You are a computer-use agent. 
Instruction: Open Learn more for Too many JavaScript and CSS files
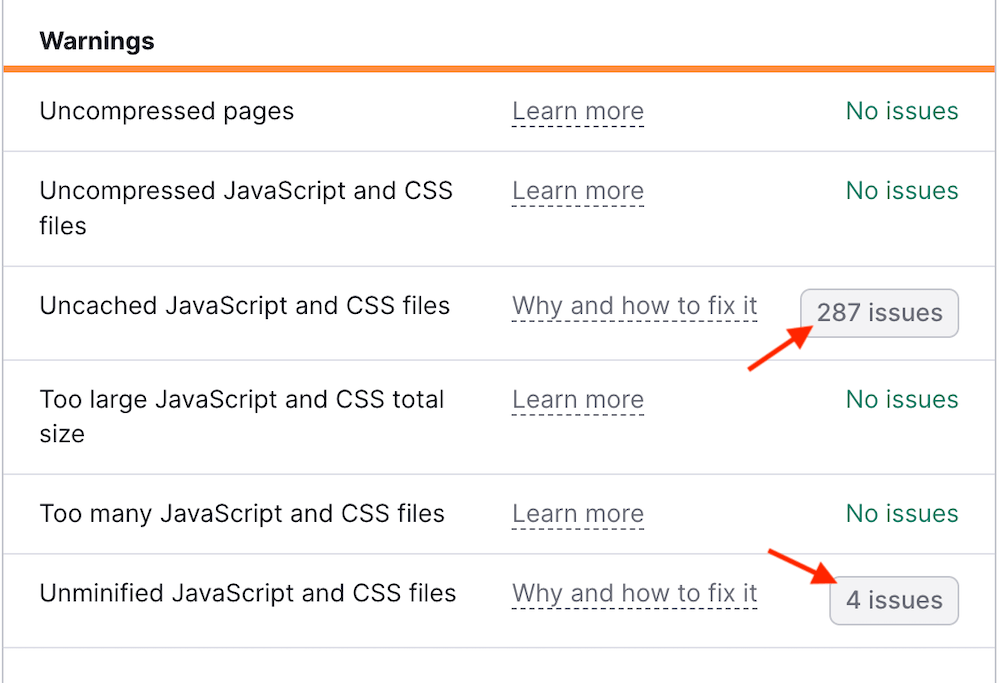pyautogui.click(x=578, y=514)
